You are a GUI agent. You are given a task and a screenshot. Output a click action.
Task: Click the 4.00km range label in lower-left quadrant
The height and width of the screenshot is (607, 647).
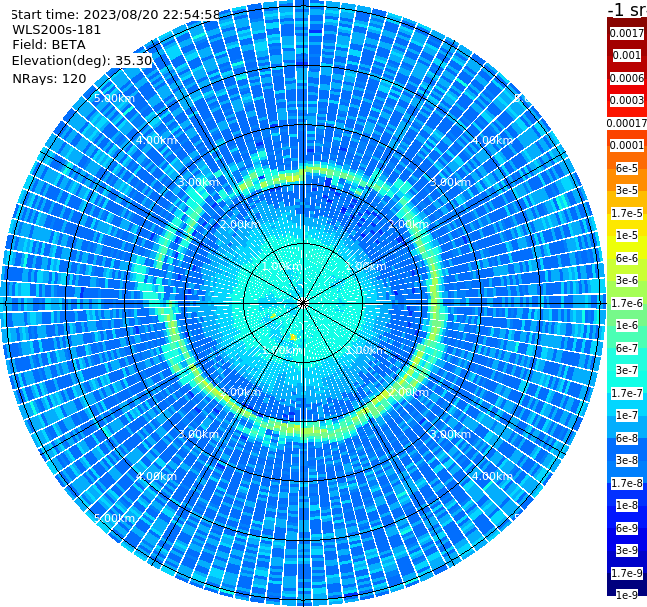(156, 477)
